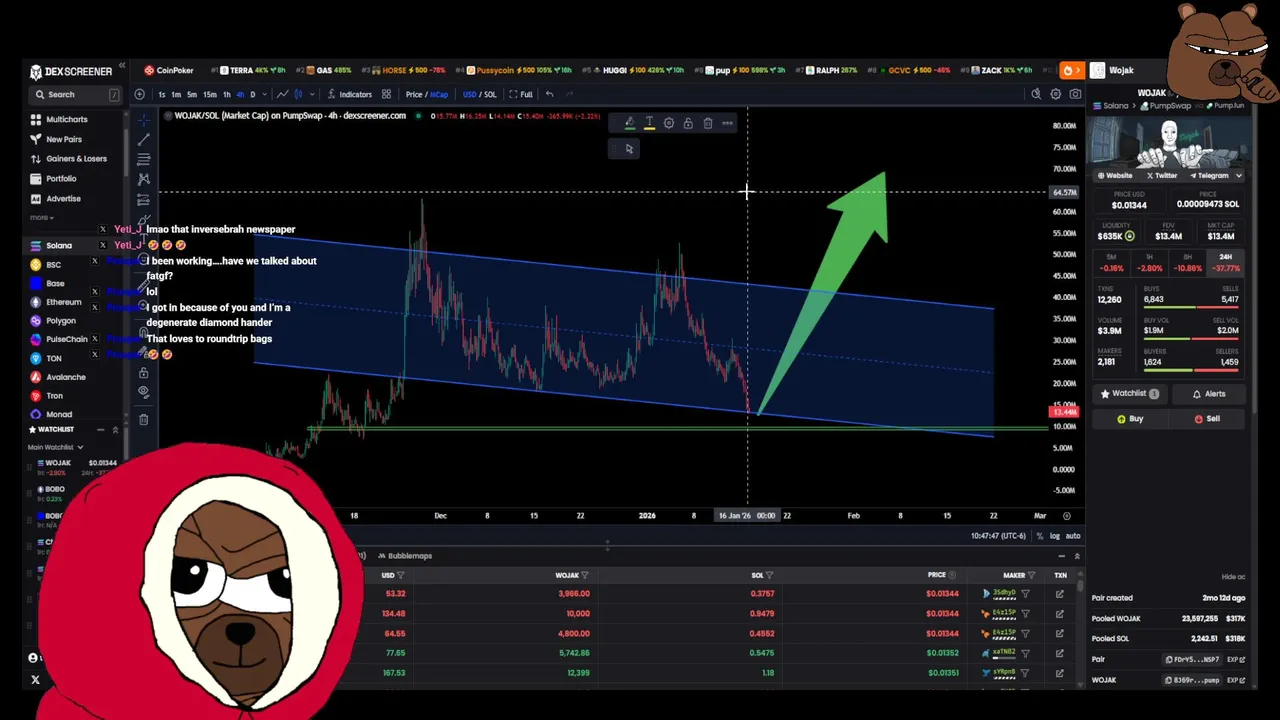
Task: Select the candlestick chart style icon
Action: (298, 94)
